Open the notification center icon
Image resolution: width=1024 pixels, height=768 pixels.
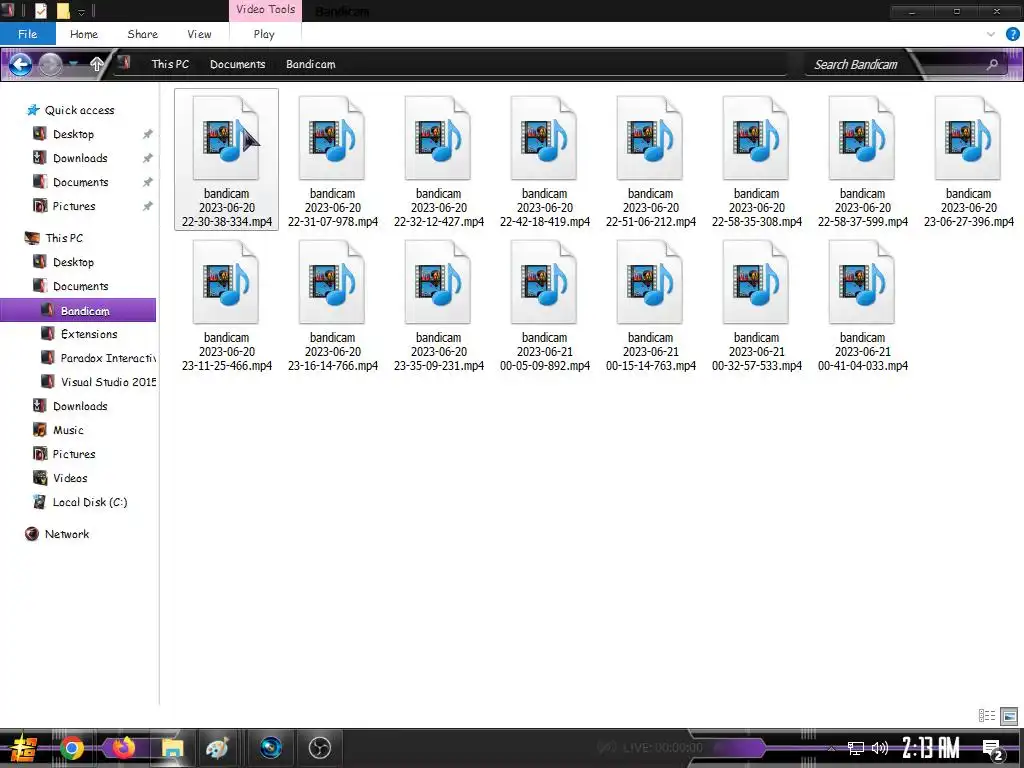pyautogui.click(x=993, y=749)
